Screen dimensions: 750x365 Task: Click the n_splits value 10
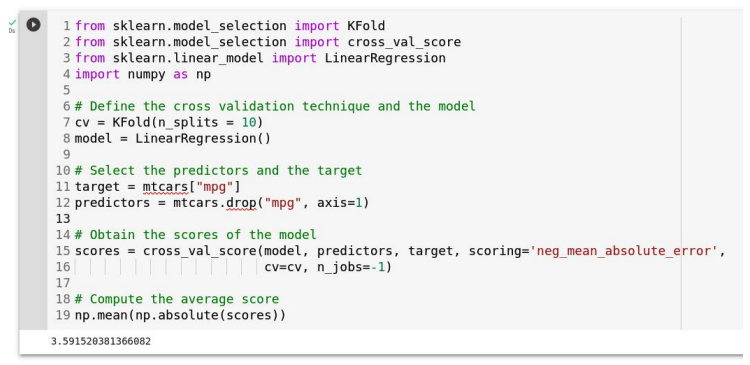pyautogui.click(x=249, y=122)
